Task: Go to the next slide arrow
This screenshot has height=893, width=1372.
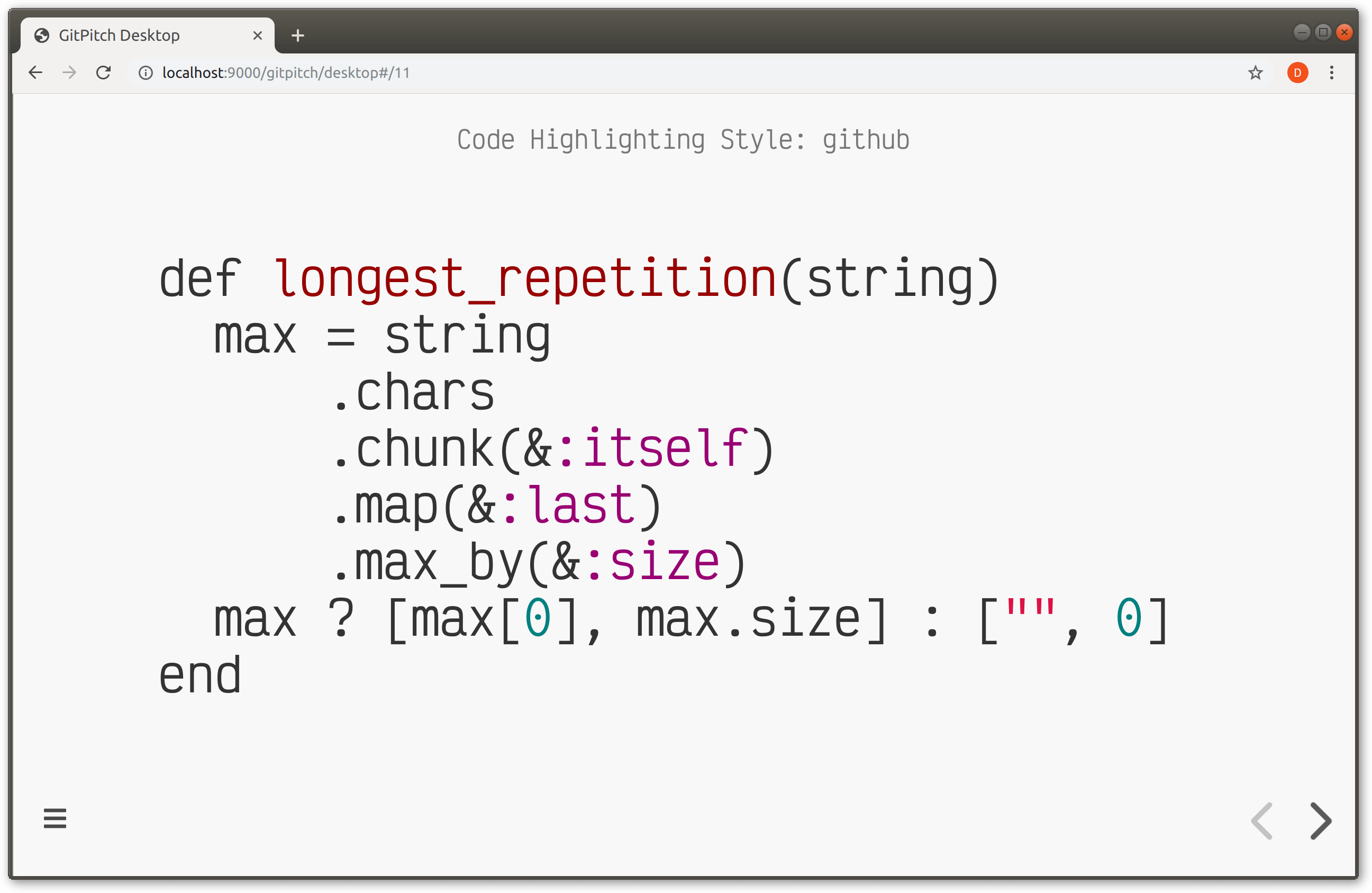Action: pyautogui.click(x=1320, y=820)
